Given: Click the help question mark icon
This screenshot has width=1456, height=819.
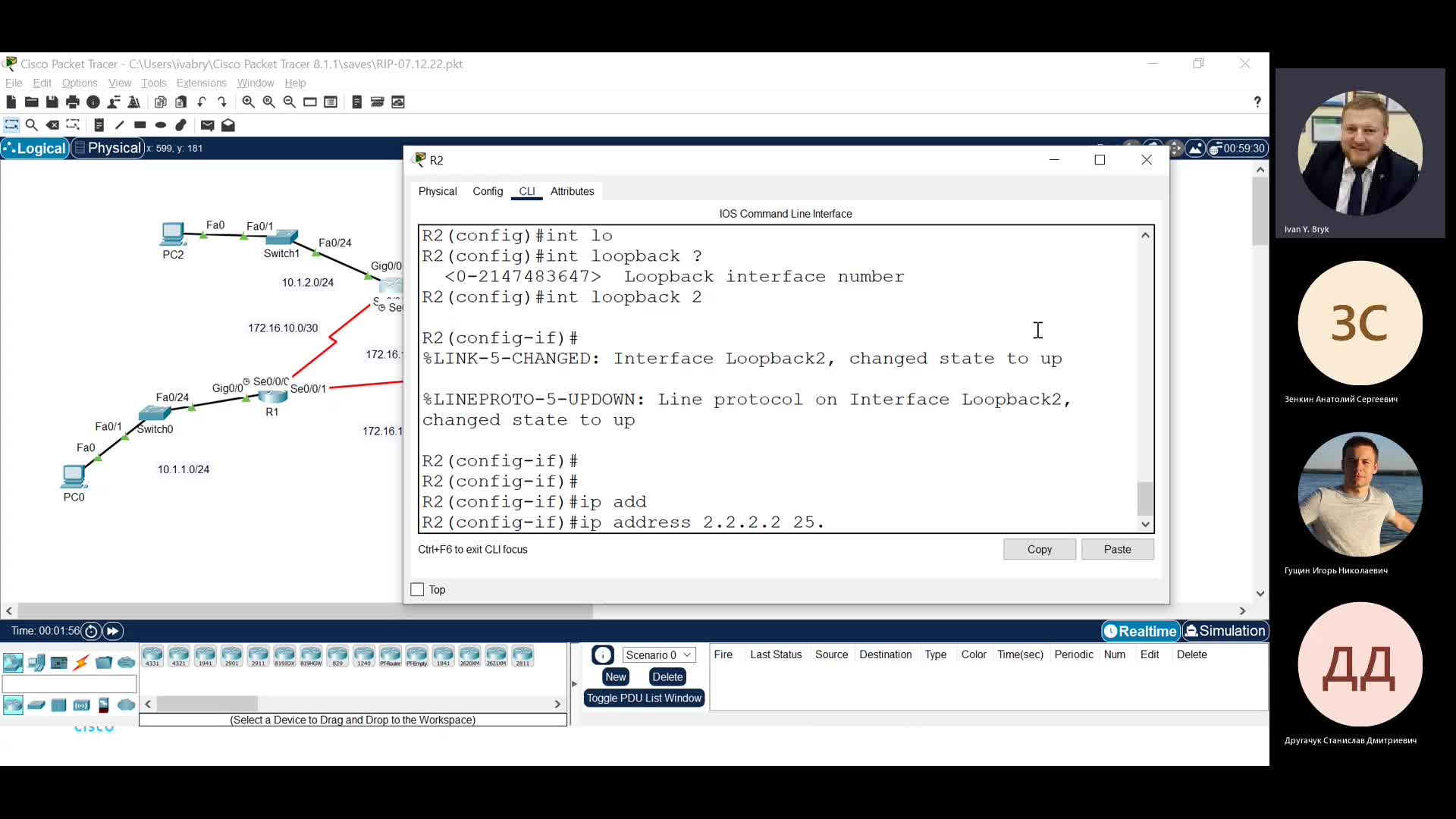Looking at the screenshot, I should pos(1257,102).
